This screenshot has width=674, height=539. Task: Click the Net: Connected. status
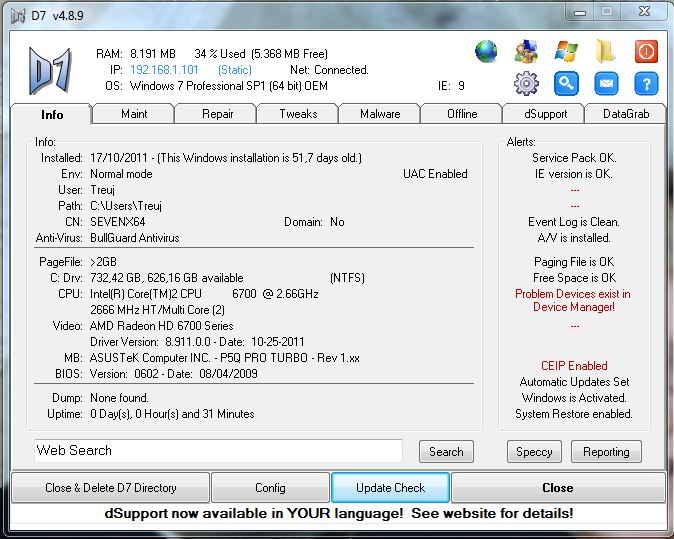point(329,70)
